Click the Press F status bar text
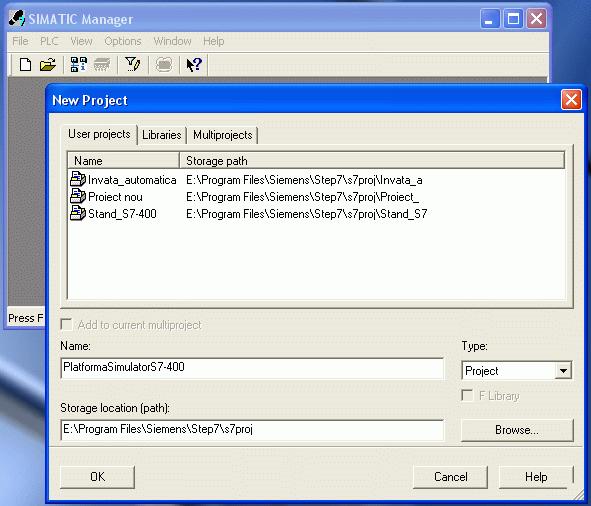Image resolution: width=591 pixels, height=506 pixels. [26, 318]
